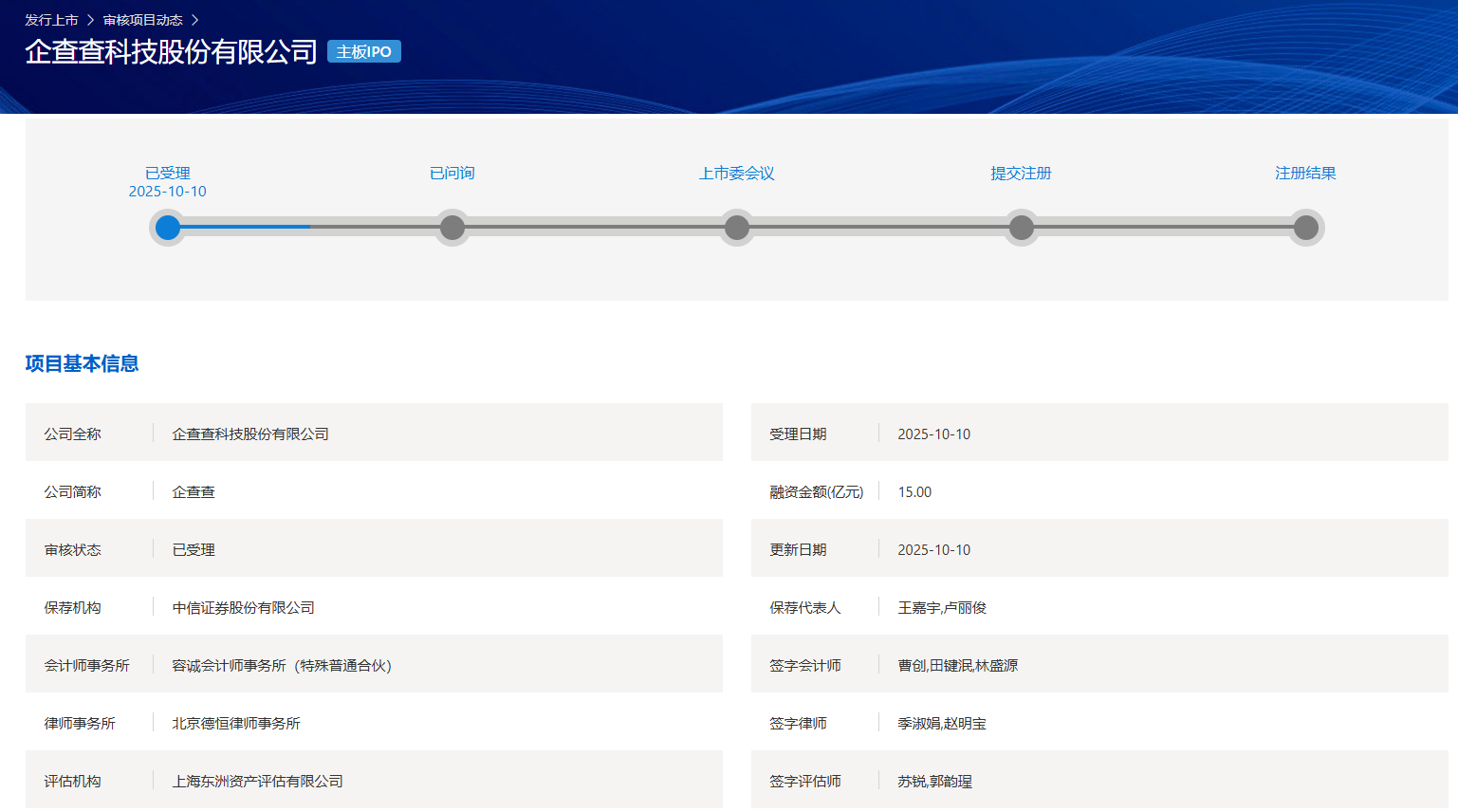Click the 中信证券股份有限公司 sponsor name

(243, 607)
